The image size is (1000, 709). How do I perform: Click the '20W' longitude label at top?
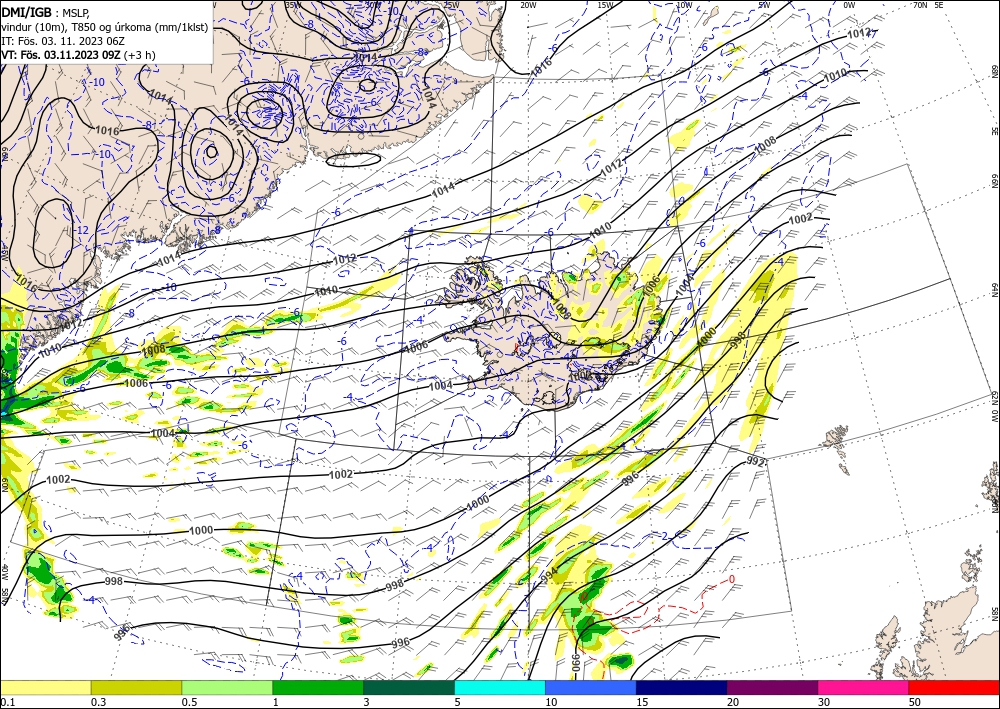[527, 5]
